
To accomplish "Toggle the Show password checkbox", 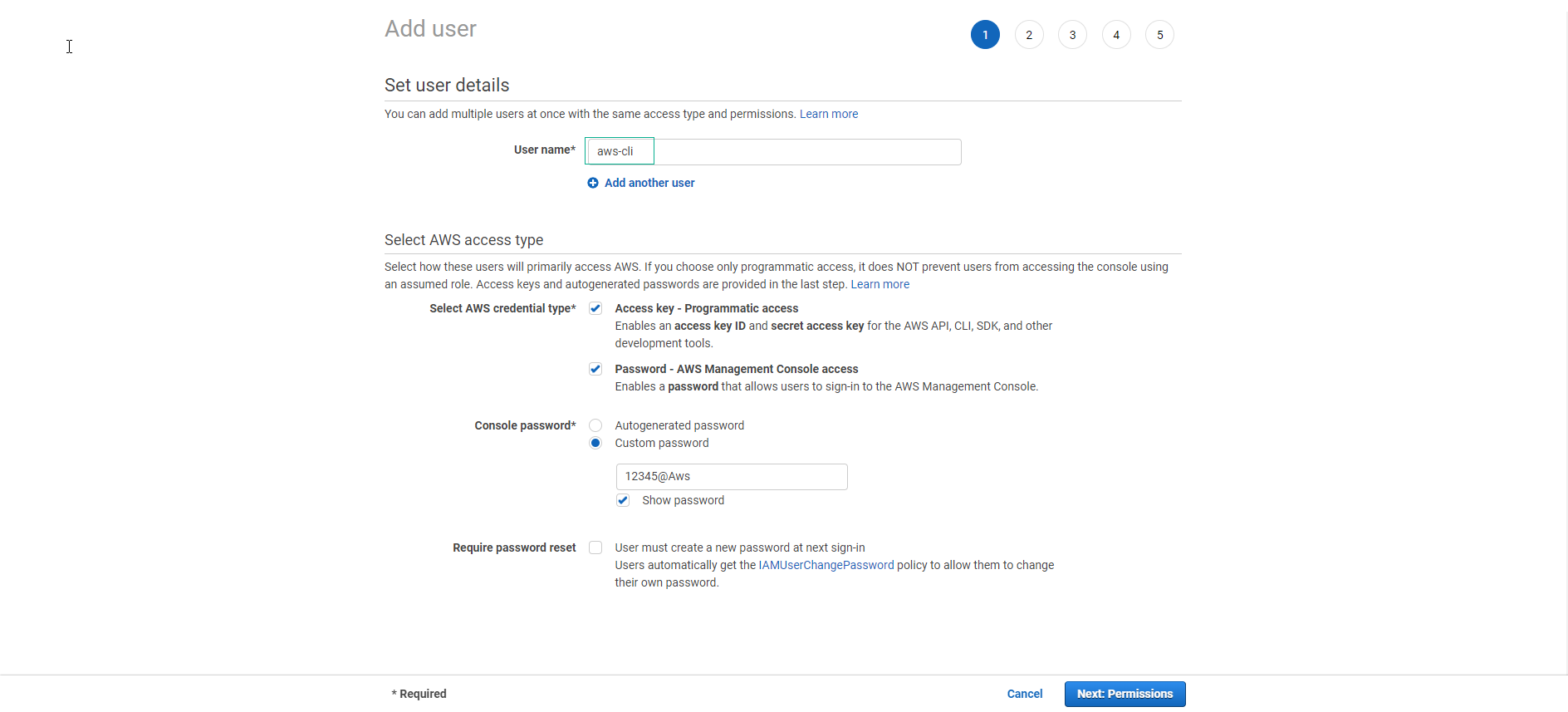I will 623,500.
